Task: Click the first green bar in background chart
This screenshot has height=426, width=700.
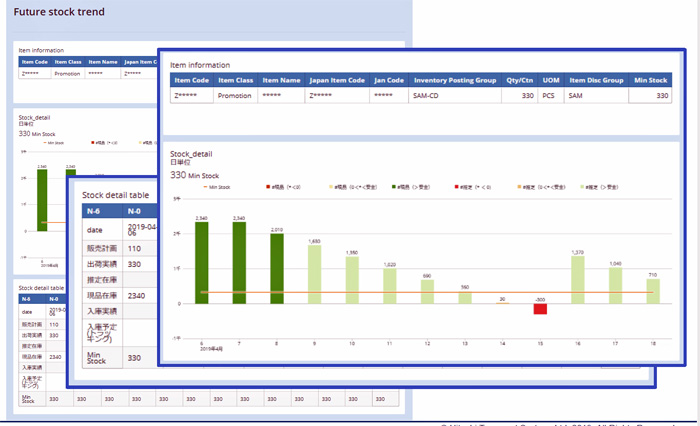Action: (42, 200)
